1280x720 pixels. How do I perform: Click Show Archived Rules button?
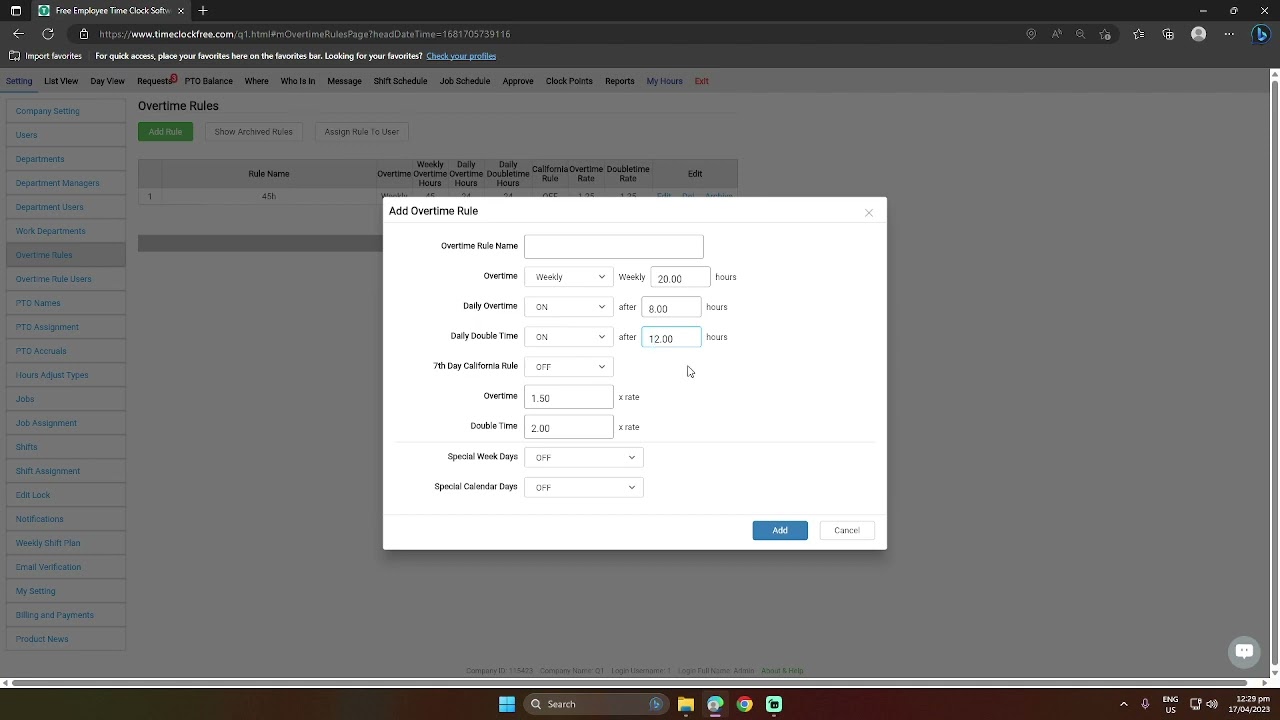[x=253, y=131]
